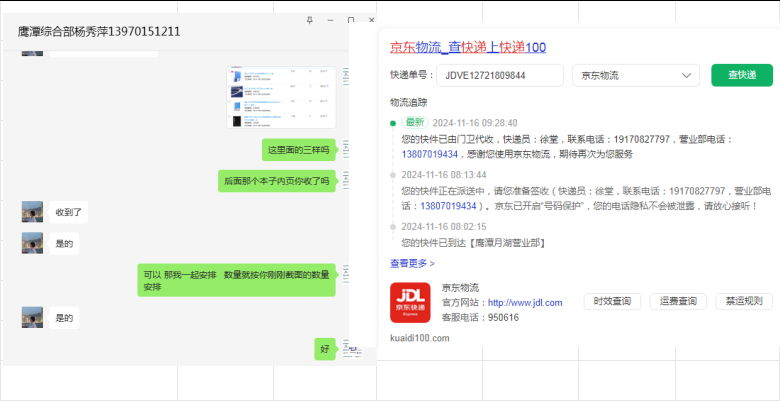Click timestamp 2024-11-16 08:02:15

[444, 227]
